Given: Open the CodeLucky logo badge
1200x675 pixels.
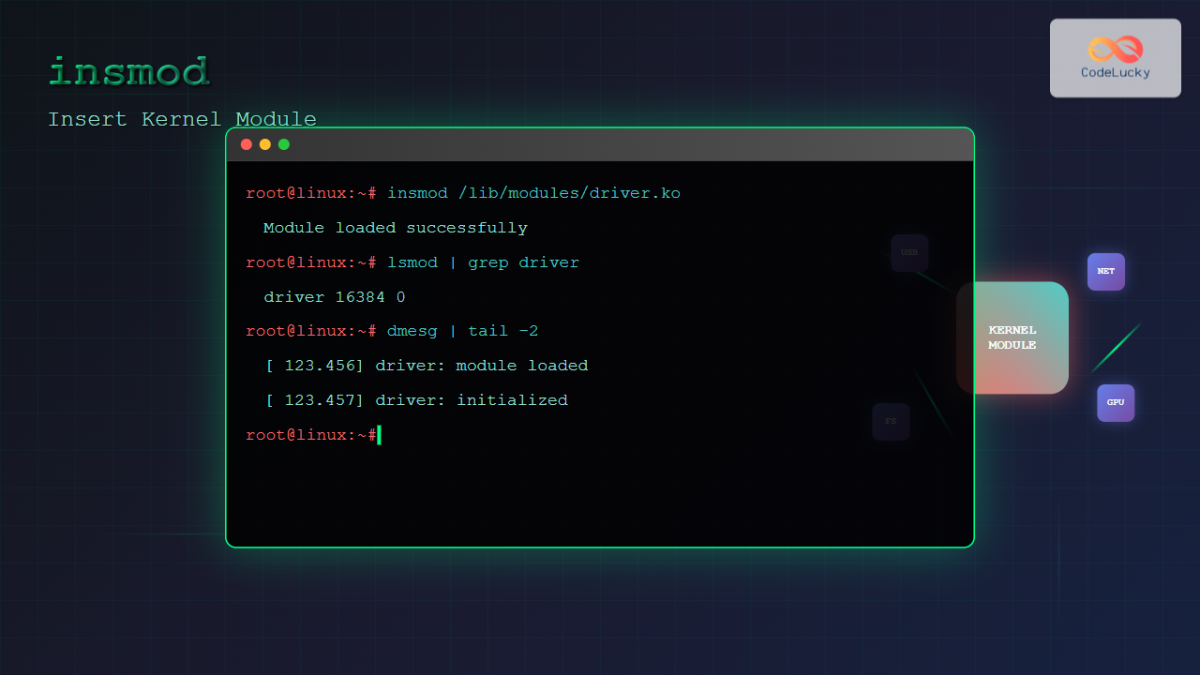Looking at the screenshot, I should point(1115,58).
